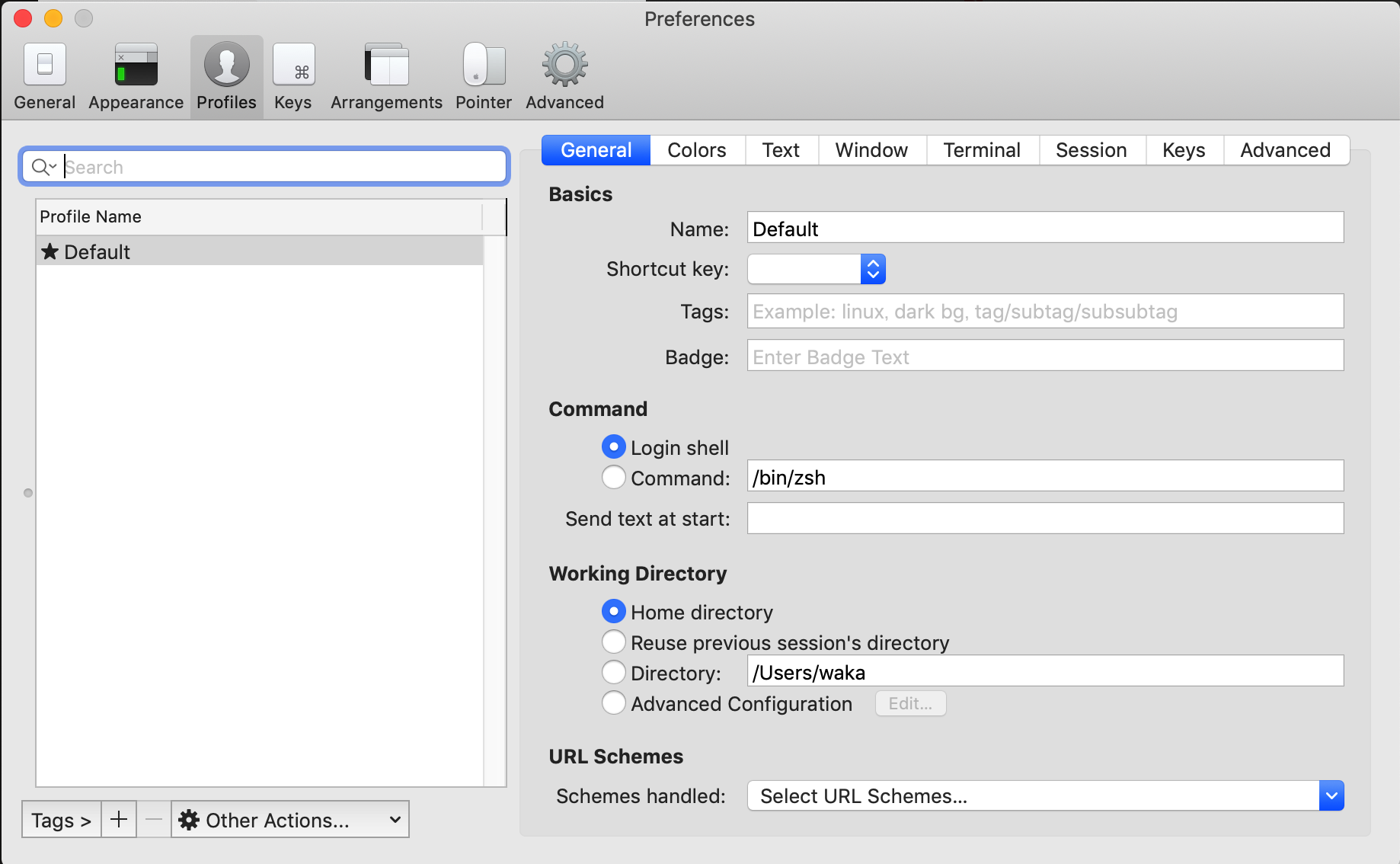Select Reuse previous session's directory

tap(613, 642)
